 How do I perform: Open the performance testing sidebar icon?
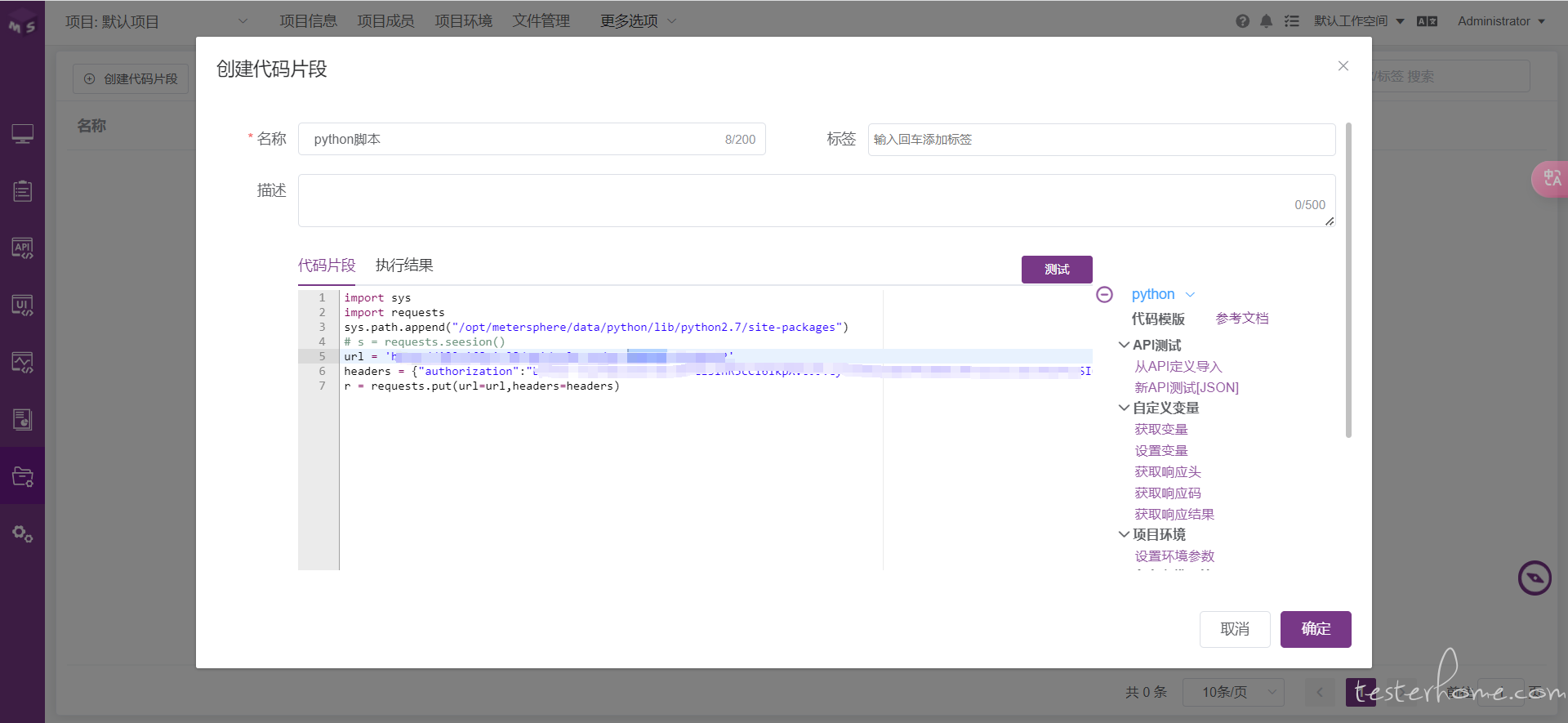[x=22, y=363]
